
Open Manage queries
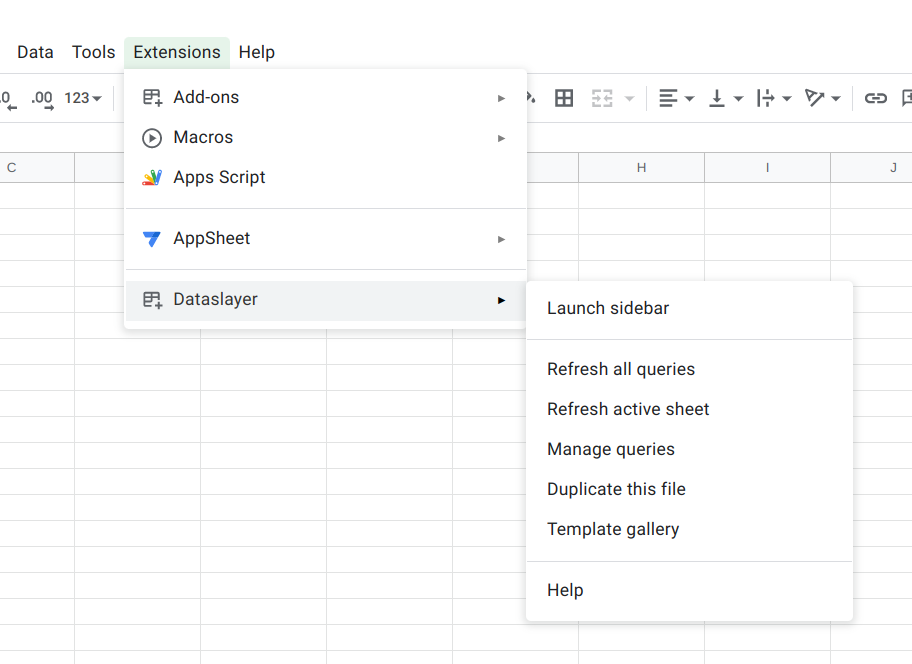(689, 449)
